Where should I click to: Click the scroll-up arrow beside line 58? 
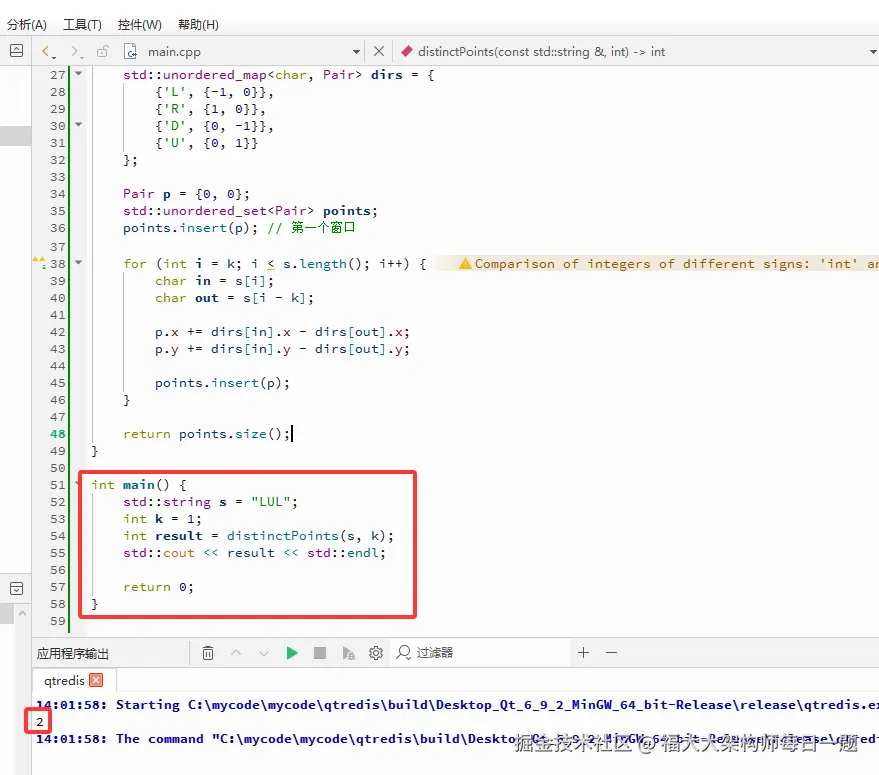(x=22, y=613)
